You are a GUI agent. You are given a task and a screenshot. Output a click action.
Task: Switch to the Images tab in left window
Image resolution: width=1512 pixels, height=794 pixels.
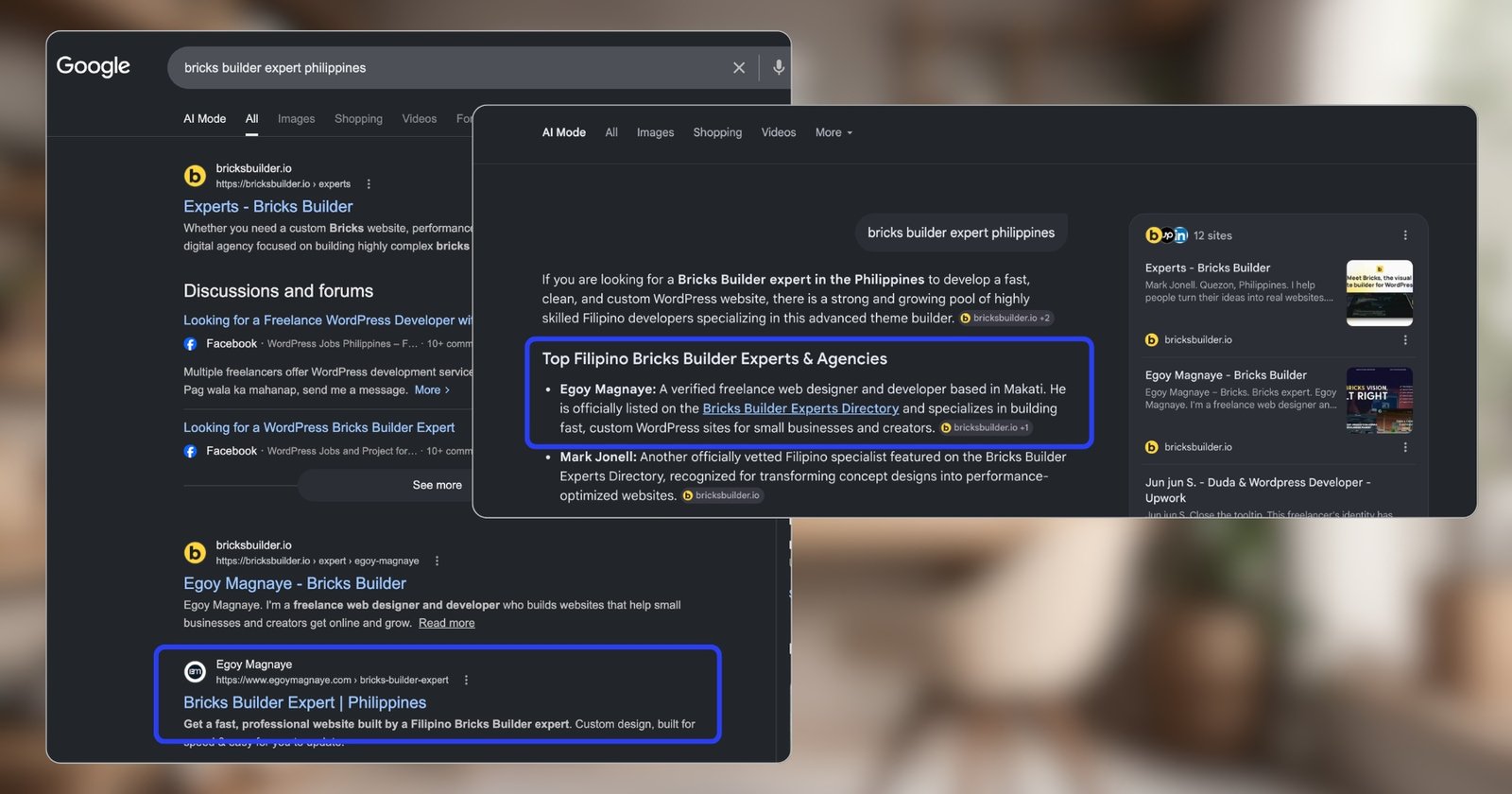pyautogui.click(x=296, y=119)
